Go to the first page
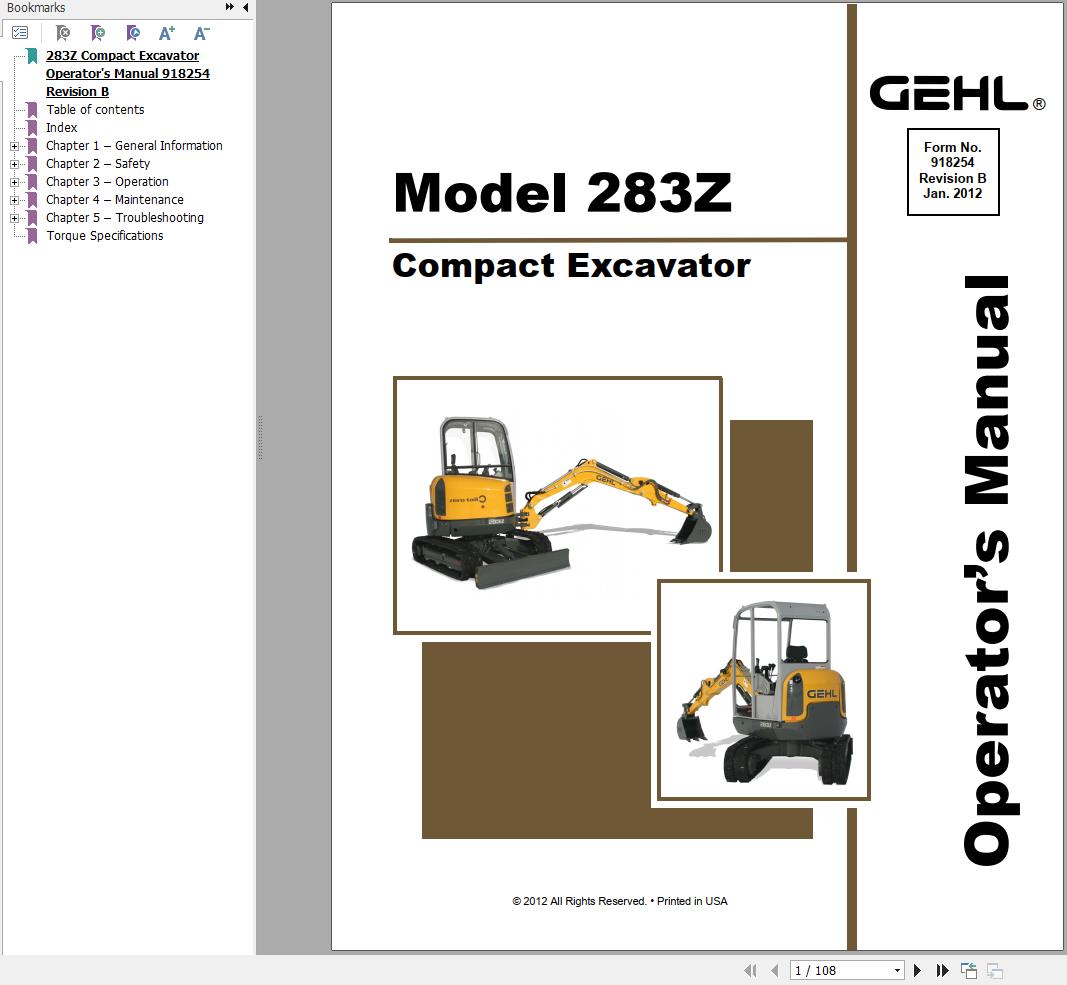This screenshot has width=1067, height=985. (750, 970)
